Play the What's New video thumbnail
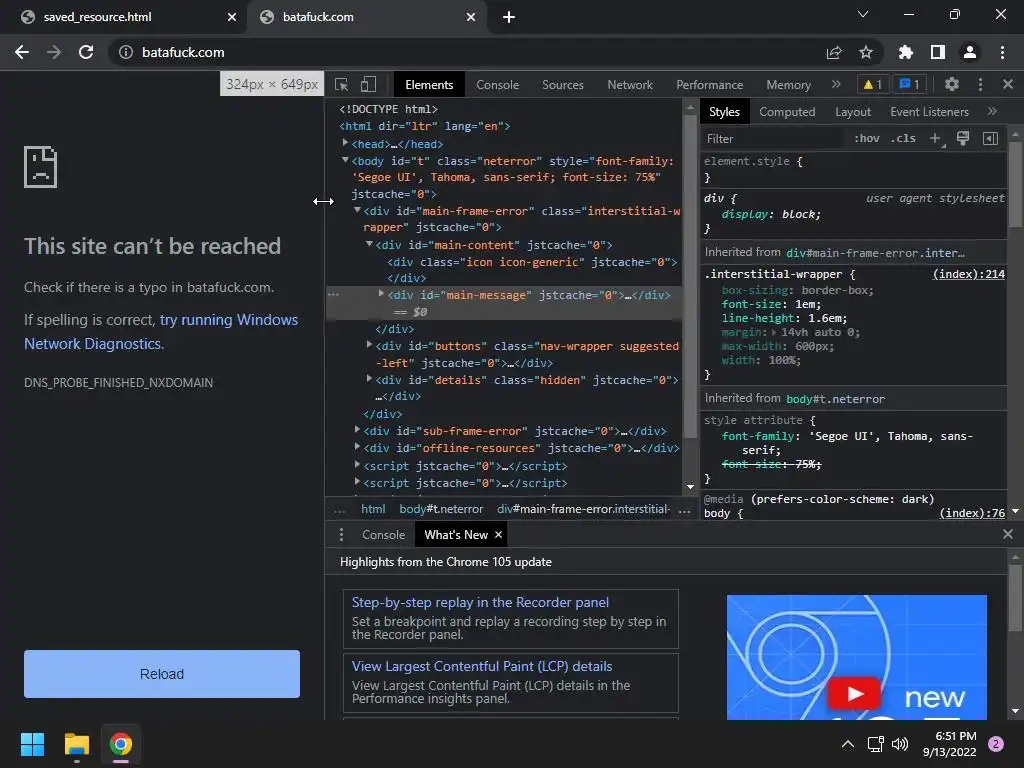1024x768 pixels. pyautogui.click(x=854, y=693)
